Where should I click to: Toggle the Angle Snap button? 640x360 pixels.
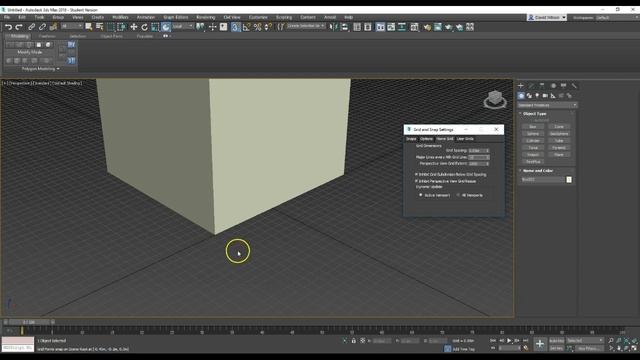[x=247, y=27]
